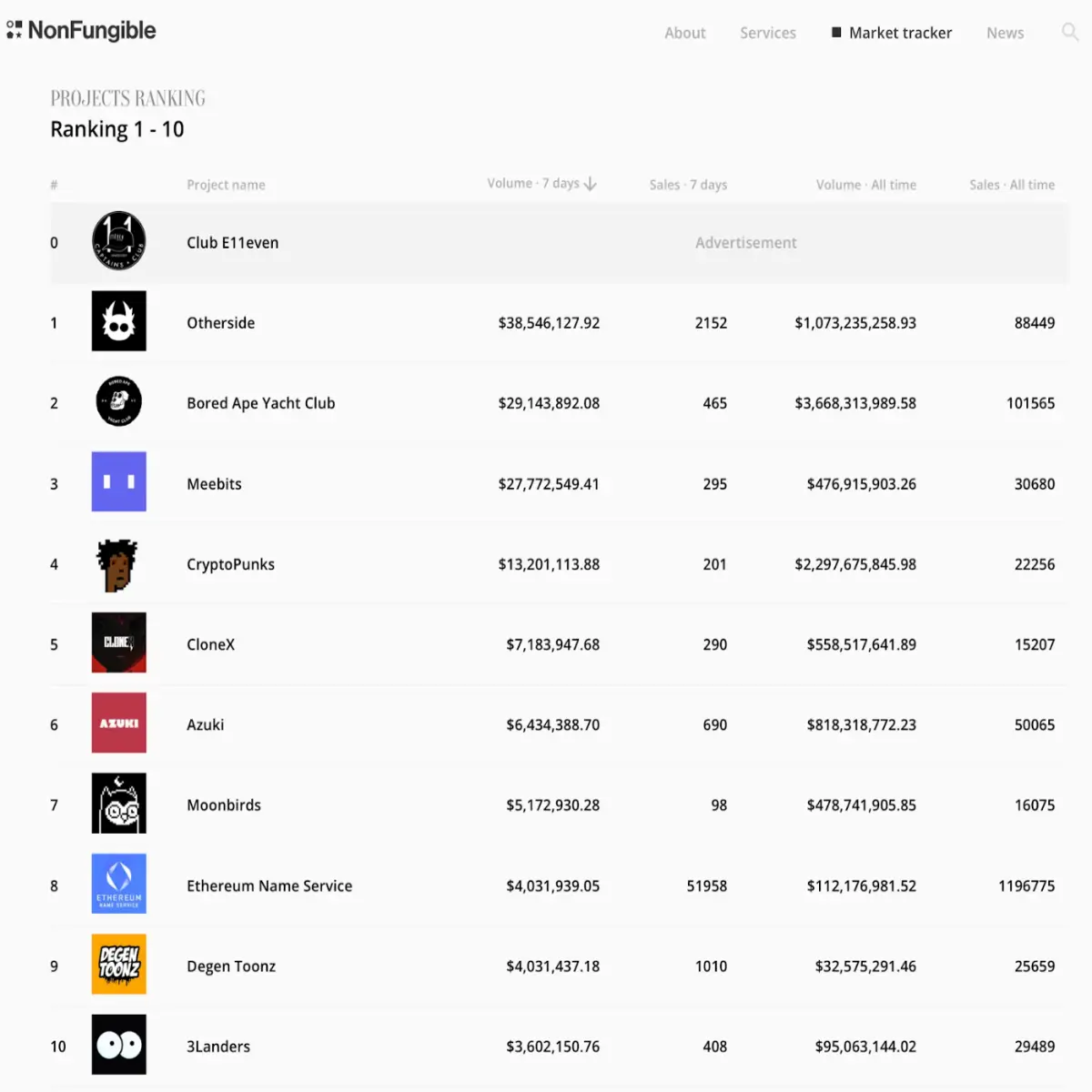
Task: Click the search magnifier icon
Action: point(1070,33)
